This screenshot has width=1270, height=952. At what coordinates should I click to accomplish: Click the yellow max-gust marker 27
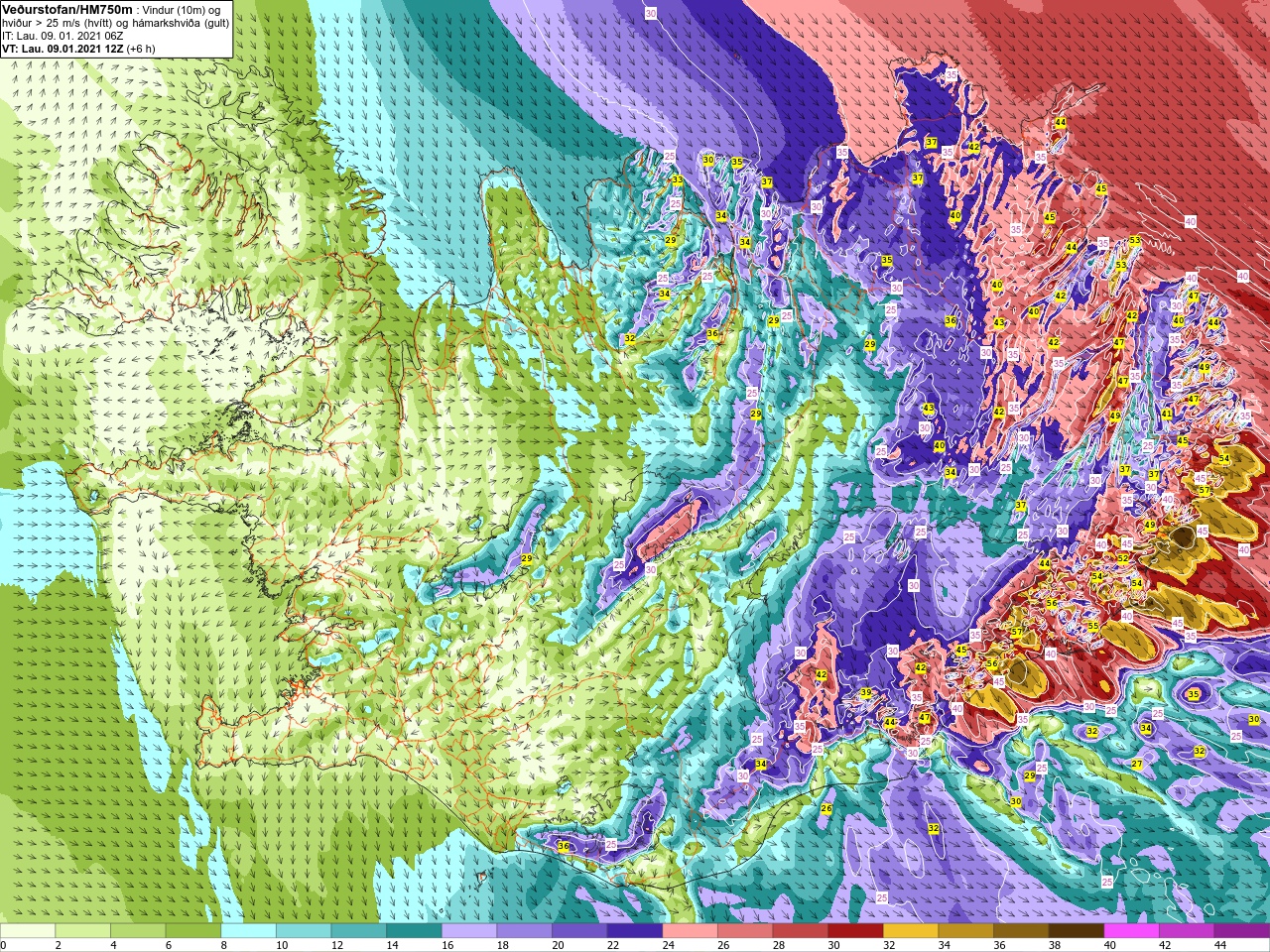point(1137,765)
